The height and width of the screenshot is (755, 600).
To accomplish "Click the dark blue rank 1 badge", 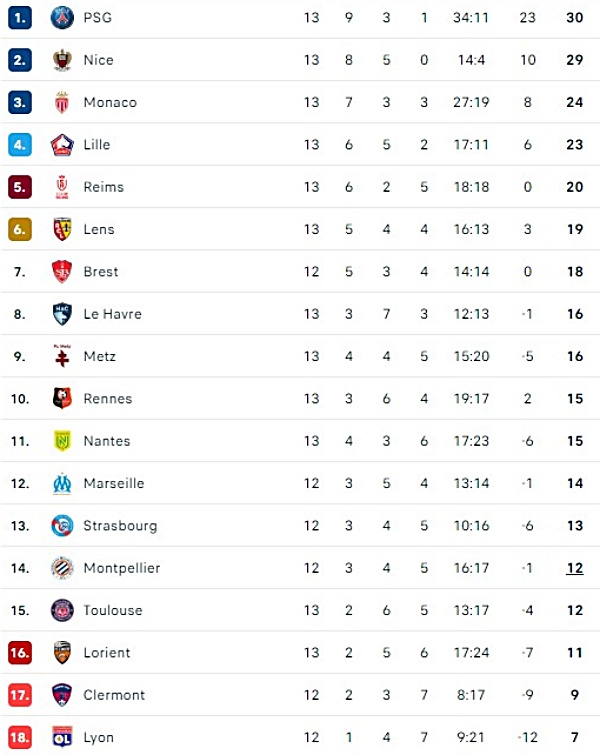I will tap(20, 18).
